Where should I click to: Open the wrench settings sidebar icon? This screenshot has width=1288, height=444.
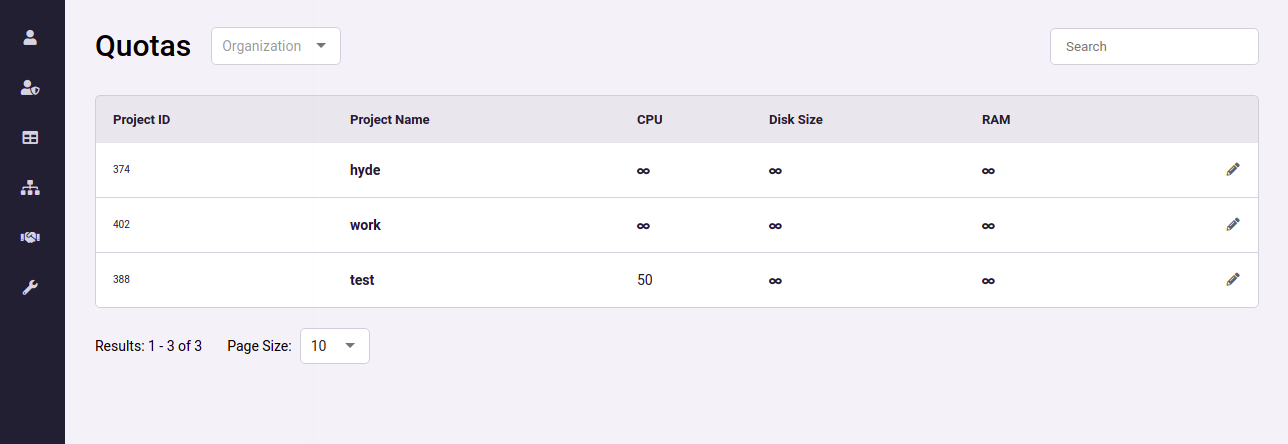pyautogui.click(x=30, y=288)
